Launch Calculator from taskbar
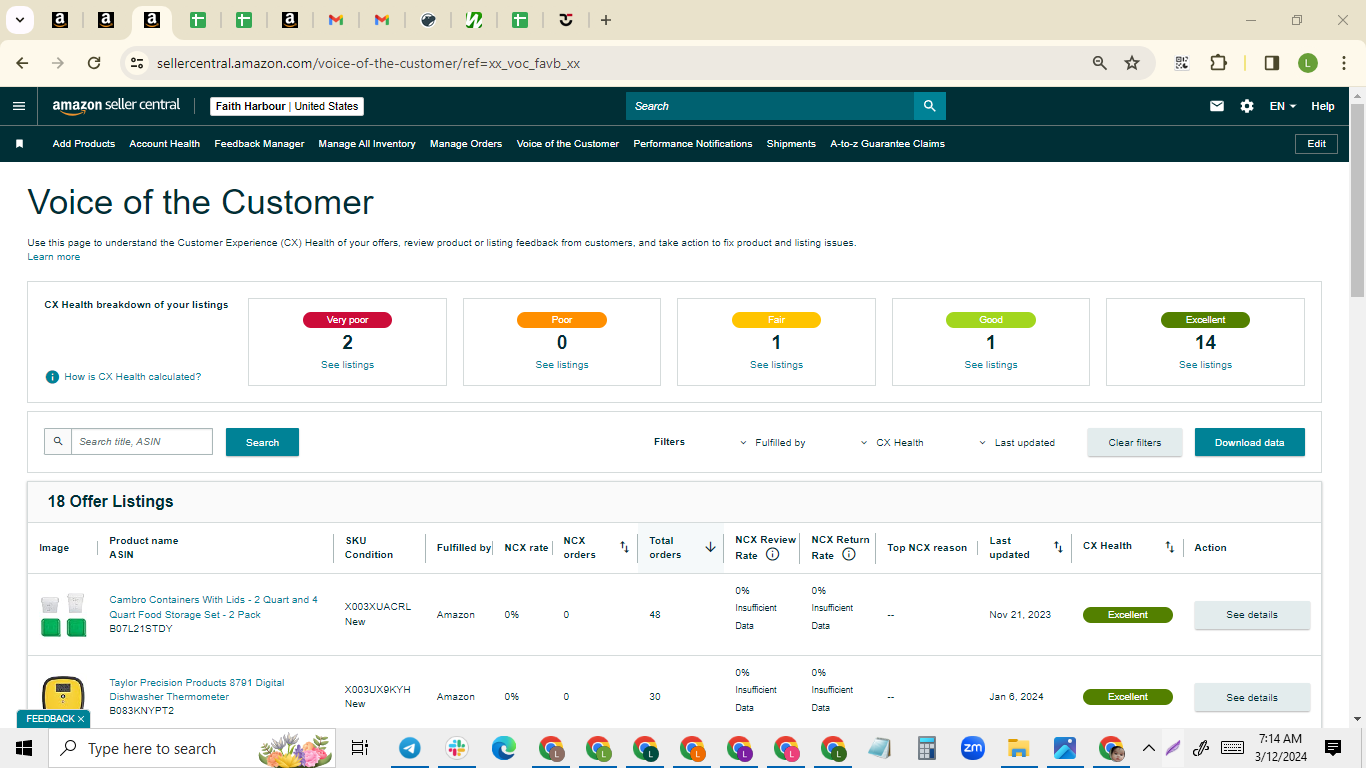The height and width of the screenshot is (768, 1366). tap(926, 748)
